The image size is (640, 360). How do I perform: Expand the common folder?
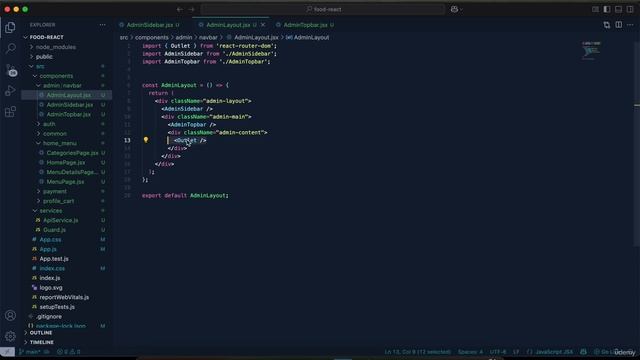coord(55,133)
